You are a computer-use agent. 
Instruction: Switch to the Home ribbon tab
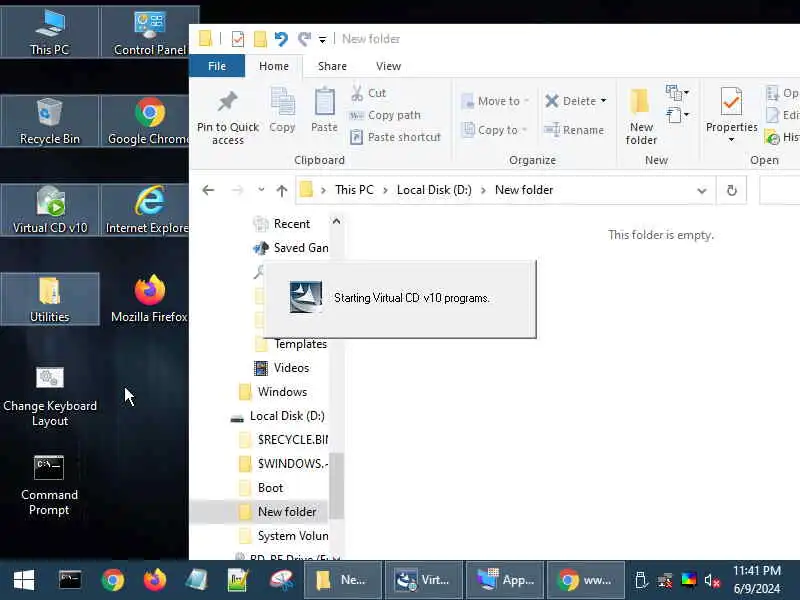273,66
